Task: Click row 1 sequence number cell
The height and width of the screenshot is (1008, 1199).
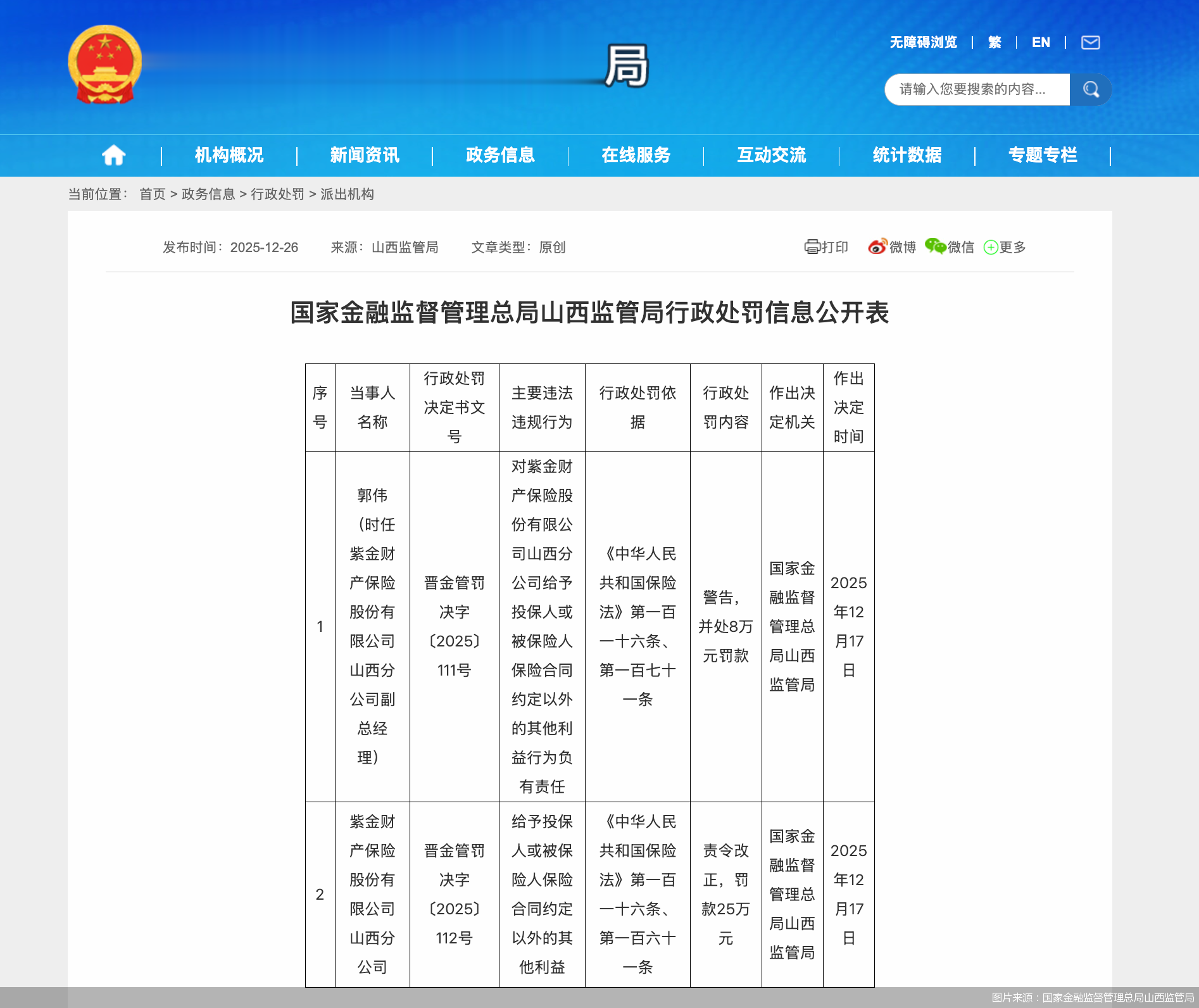Action: [x=320, y=627]
